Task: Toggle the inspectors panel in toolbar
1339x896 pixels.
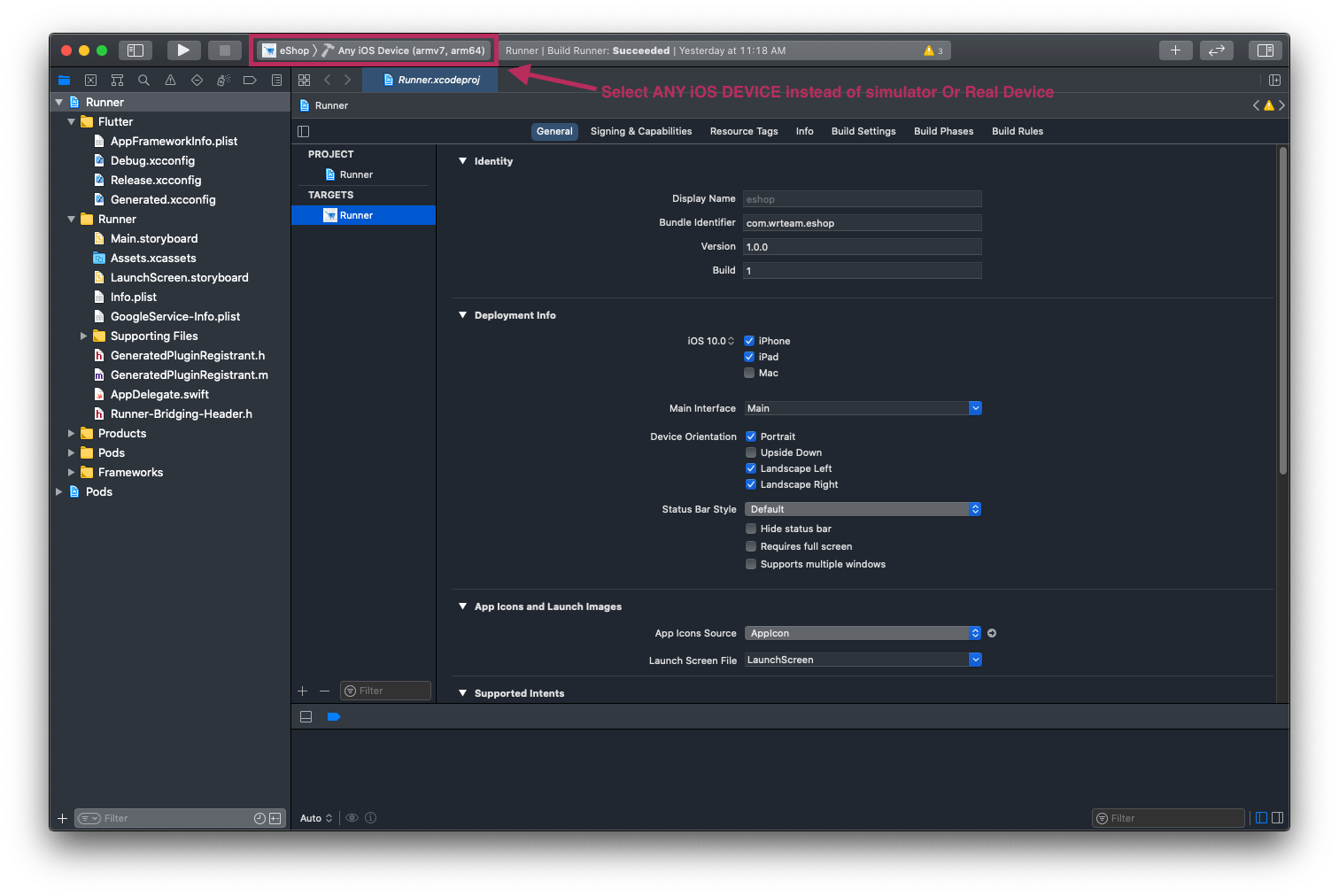Action: (x=1265, y=50)
